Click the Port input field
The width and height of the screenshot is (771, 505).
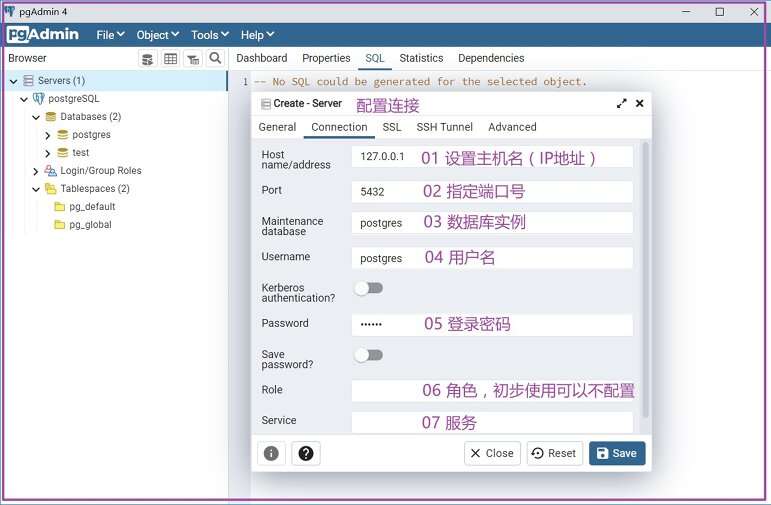coord(492,192)
